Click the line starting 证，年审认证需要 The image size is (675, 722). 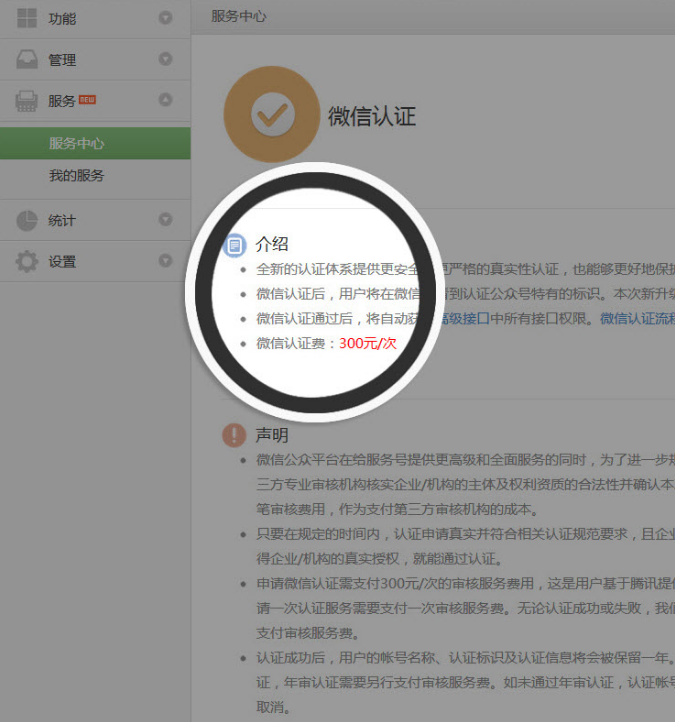pyautogui.click(x=466, y=683)
